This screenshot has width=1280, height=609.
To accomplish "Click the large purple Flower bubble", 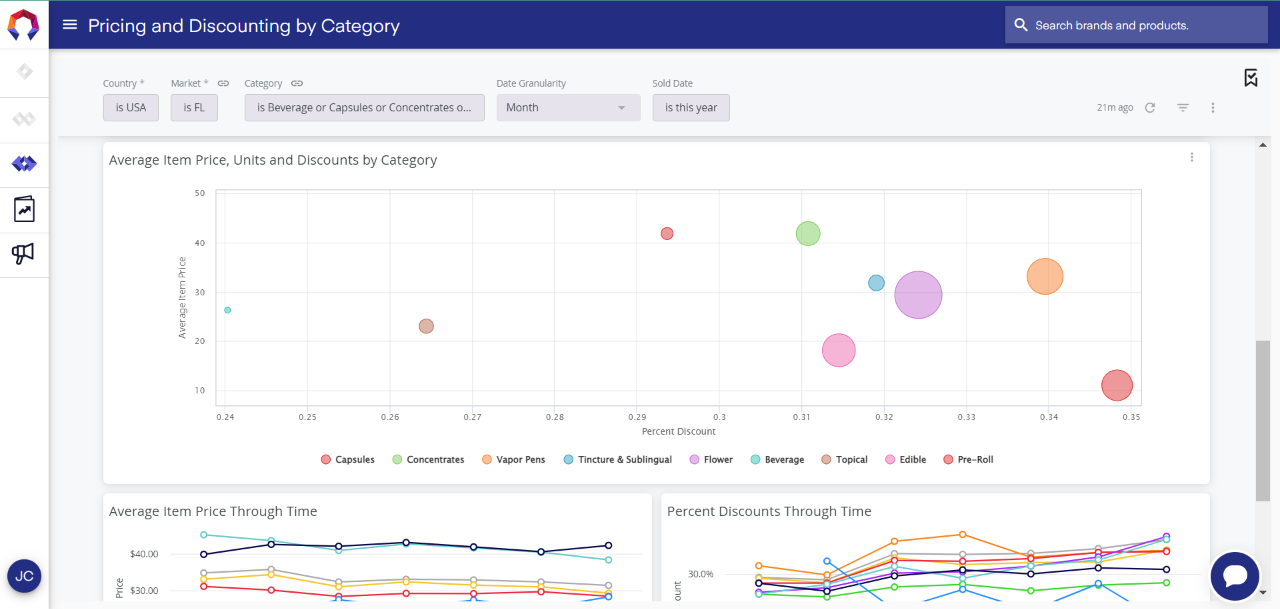I will point(918,295).
